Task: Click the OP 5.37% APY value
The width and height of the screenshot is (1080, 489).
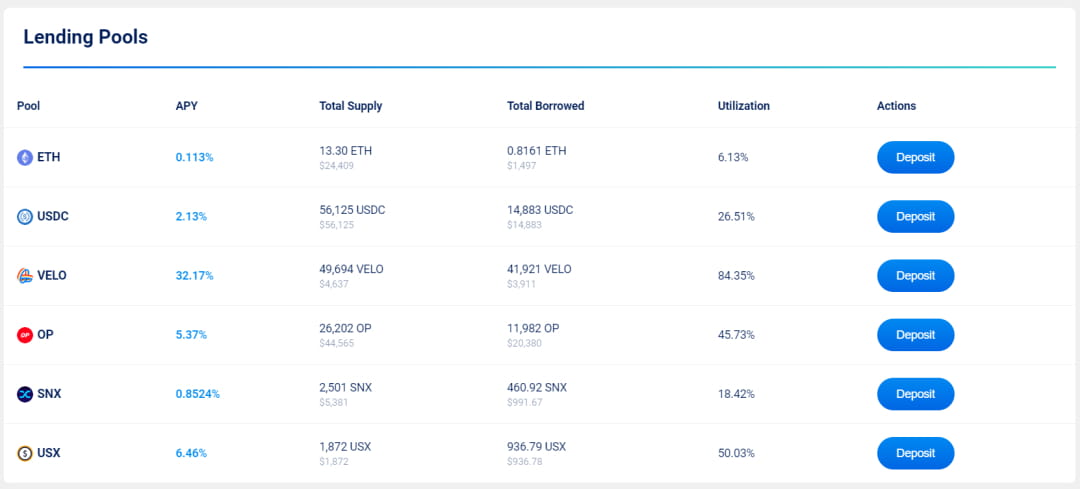Action: coord(191,335)
